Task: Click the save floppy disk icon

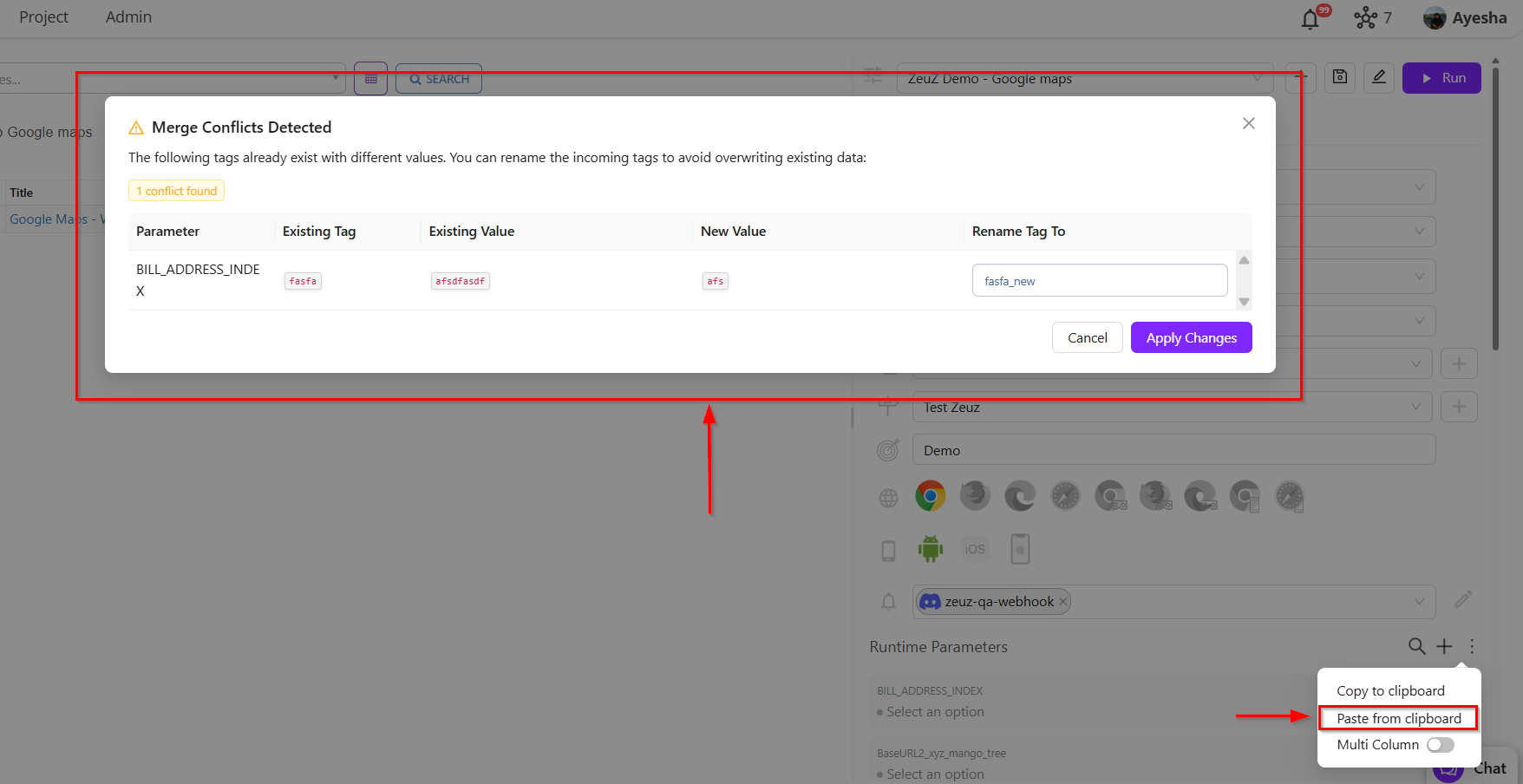Action: [x=1339, y=78]
